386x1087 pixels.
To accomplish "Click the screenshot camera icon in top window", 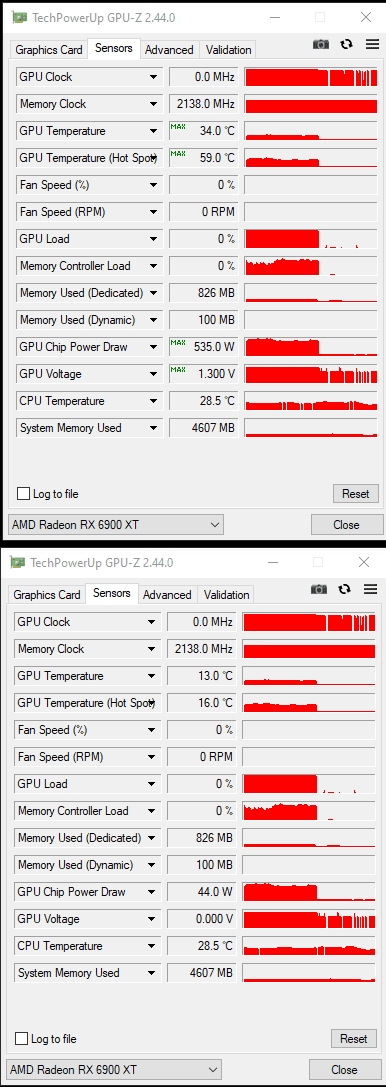I will pos(321,44).
